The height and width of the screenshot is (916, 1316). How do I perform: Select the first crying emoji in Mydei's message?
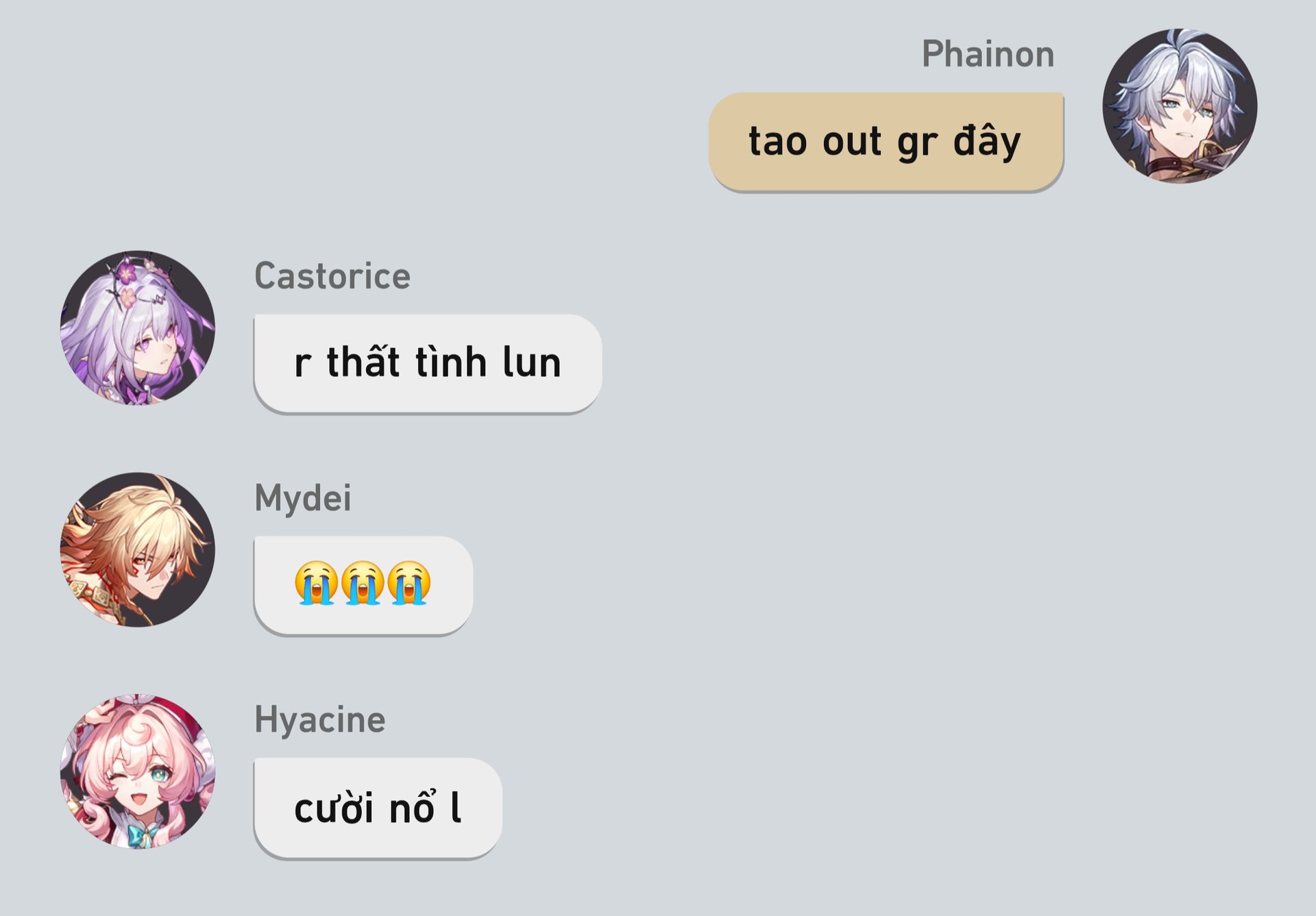click(x=316, y=583)
